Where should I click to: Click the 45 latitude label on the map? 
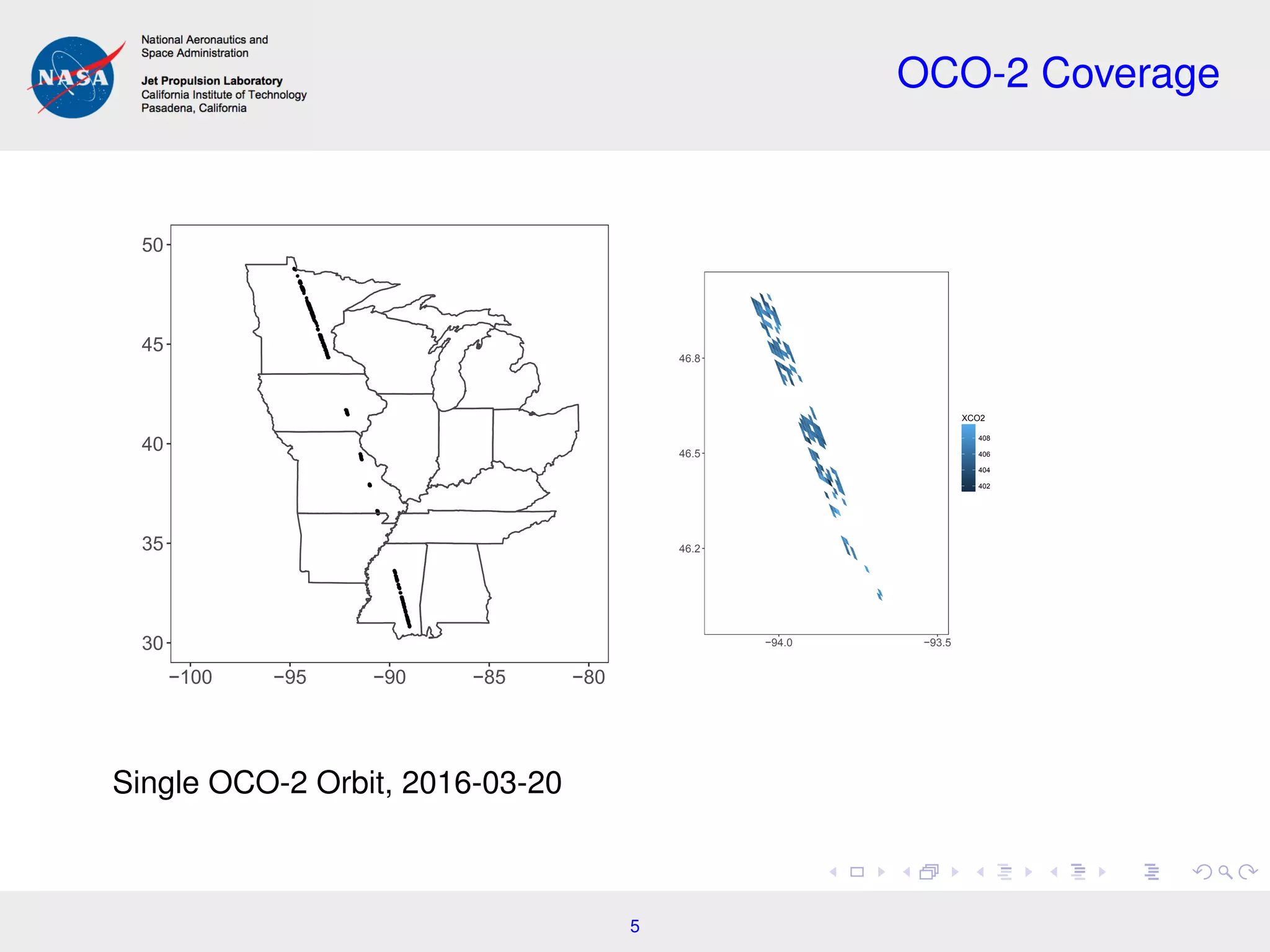tap(153, 345)
